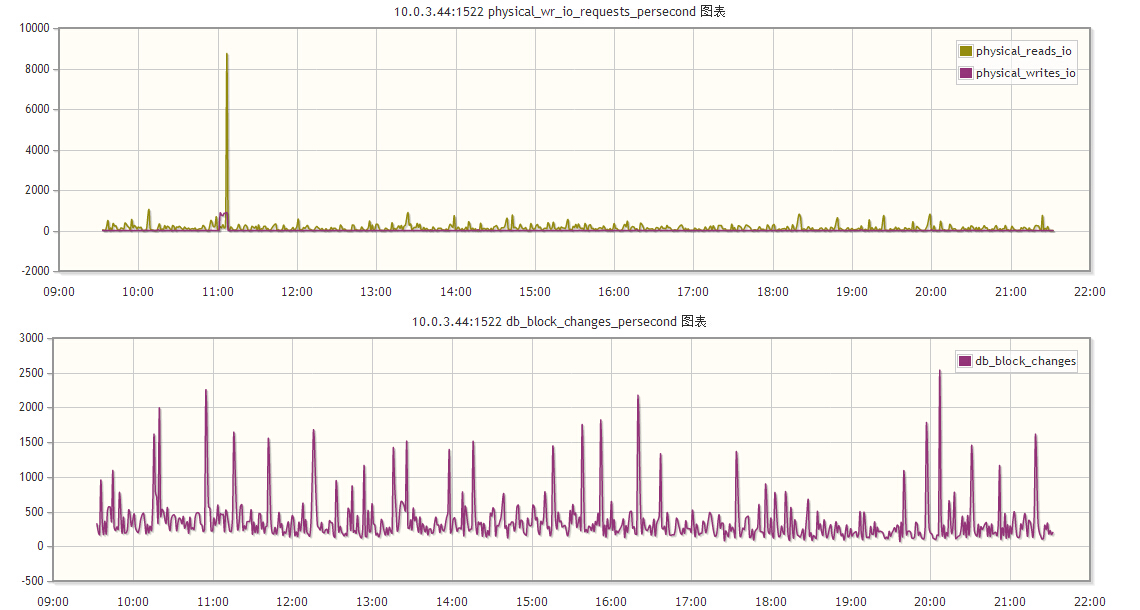Click the db_block_changes peak before 11:00
The image size is (1140, 610).
206,391
